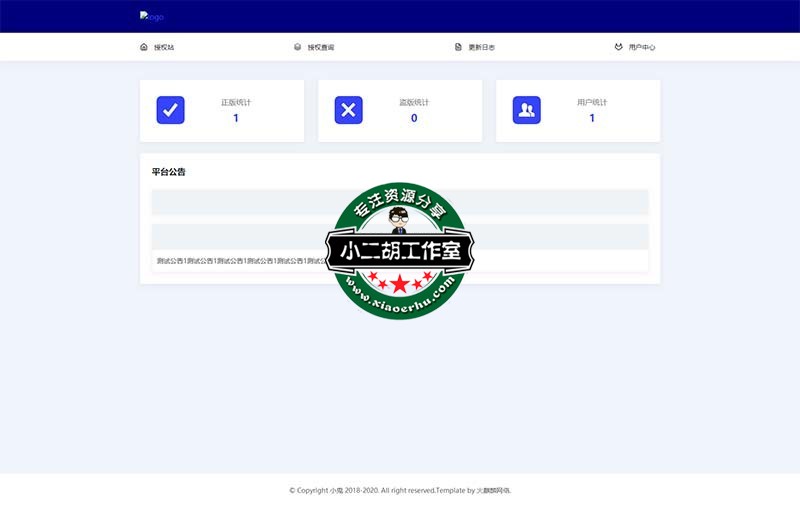Open the 用户中心 menu item
This screenshot has height=505, width=800.
pyautogui.click(x=642, y=47)
